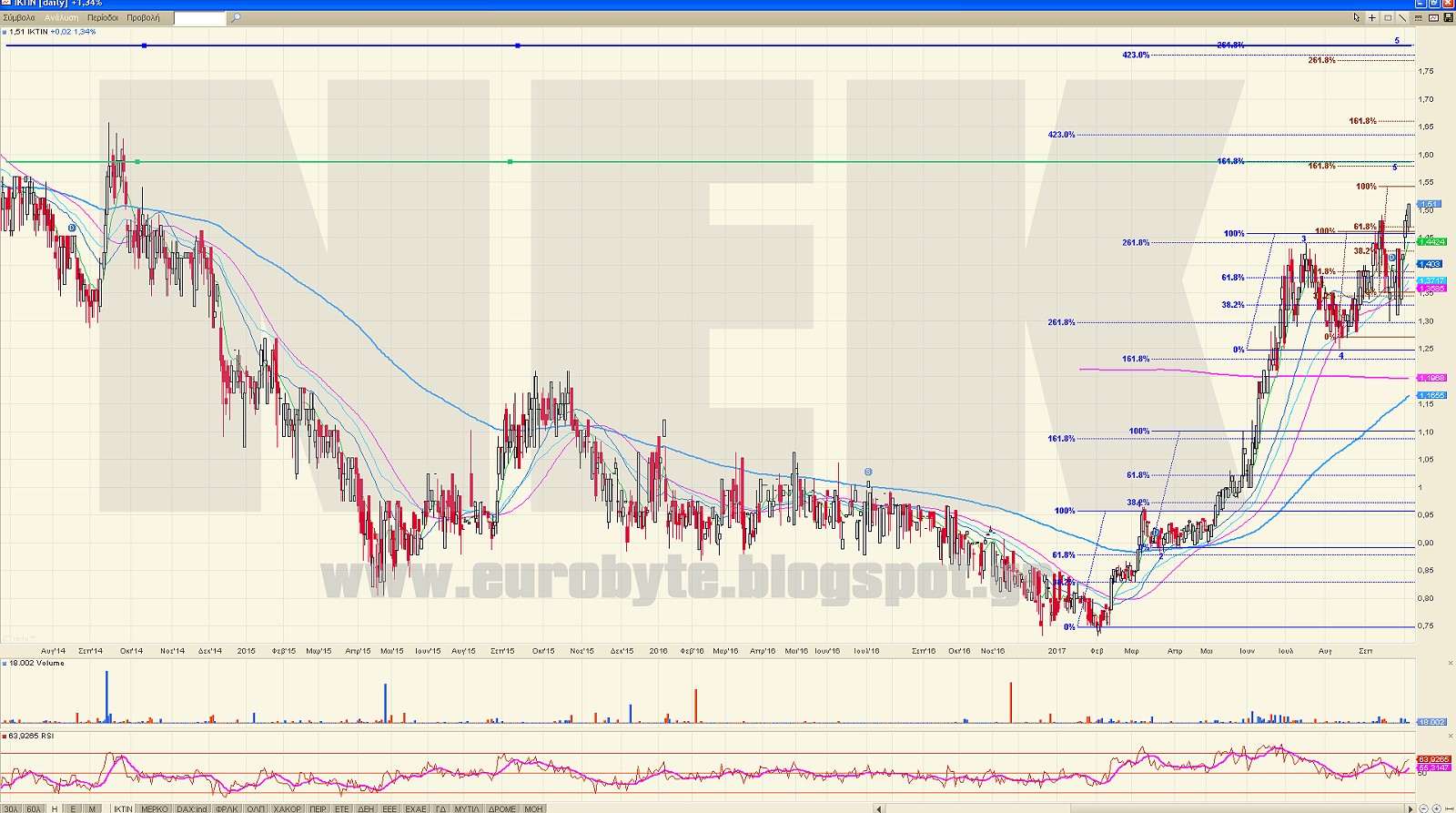Activate the crosshair cursor tool

coord(1371,17)
